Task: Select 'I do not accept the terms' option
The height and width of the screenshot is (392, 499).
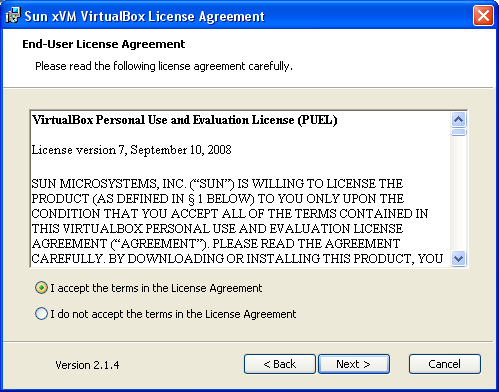Action: point(41,314)
